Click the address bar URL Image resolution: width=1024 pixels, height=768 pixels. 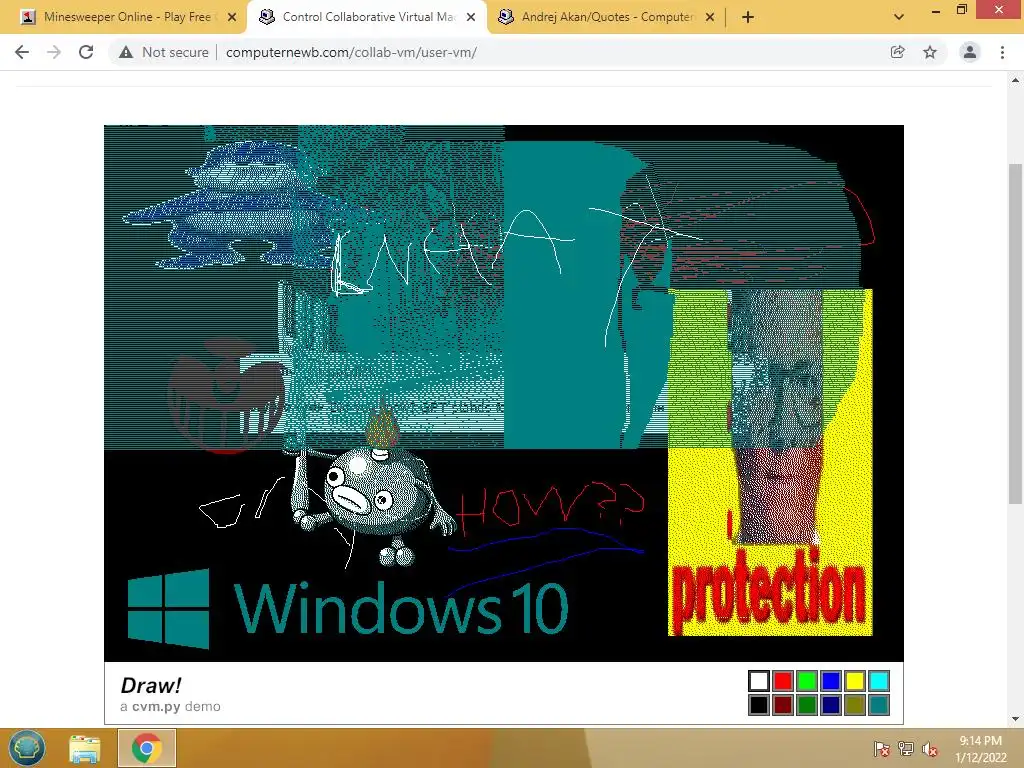351,52
